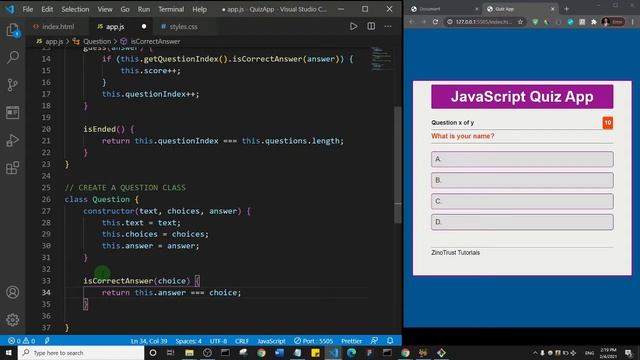Image resolution: width=640 pixels, height=360 pixels.
Task: Choose answer button A in the quiz
Action: pyautogui.click(x=522, y=159)
